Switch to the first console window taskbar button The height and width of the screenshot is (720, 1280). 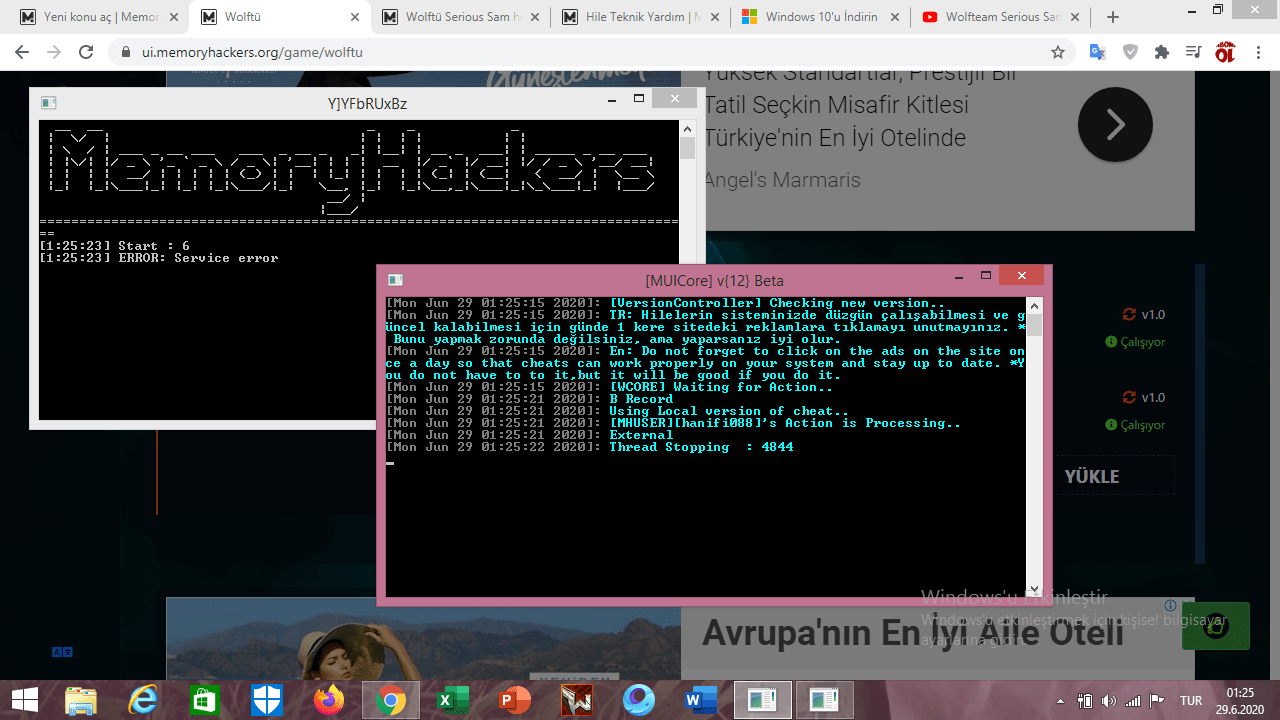762,700
